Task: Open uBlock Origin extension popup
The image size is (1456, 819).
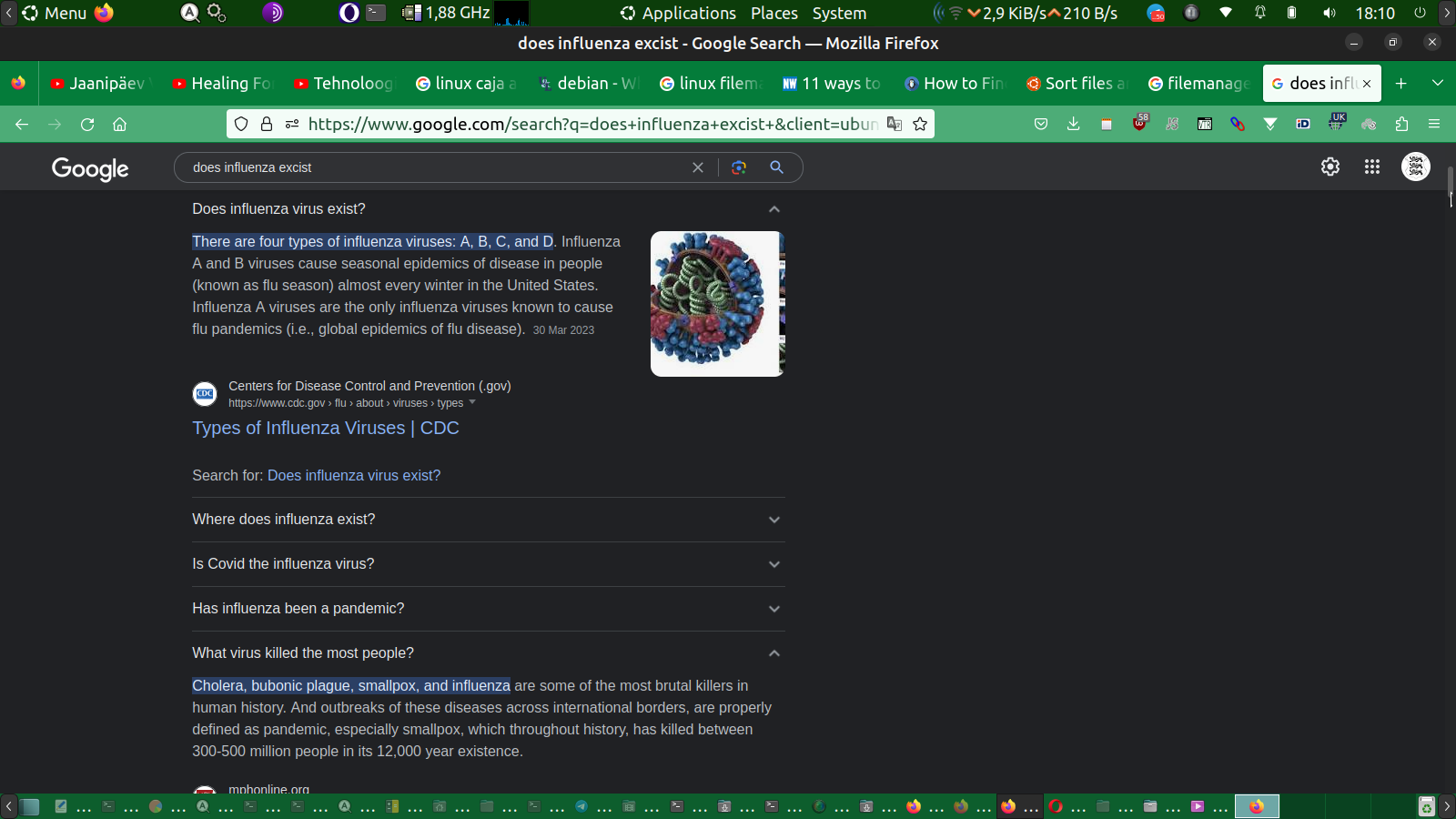Action: click(x=1140, y=122)
